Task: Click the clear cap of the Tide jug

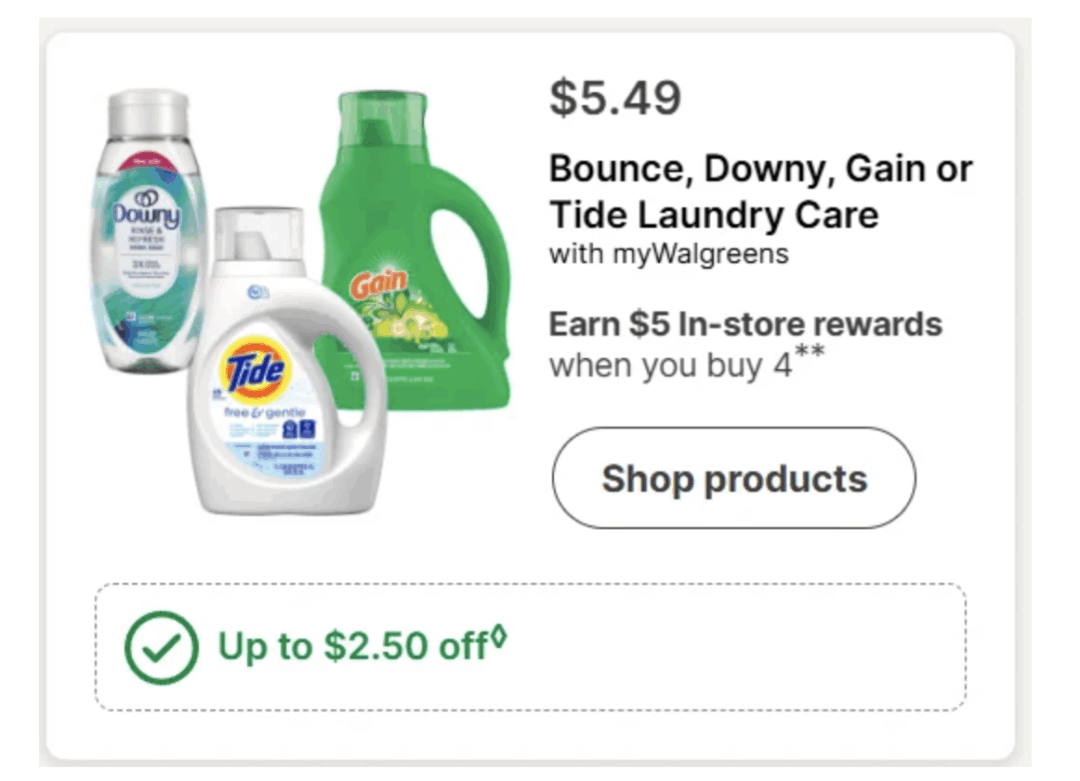Action: pyautogui.click(x=258, y=234)
